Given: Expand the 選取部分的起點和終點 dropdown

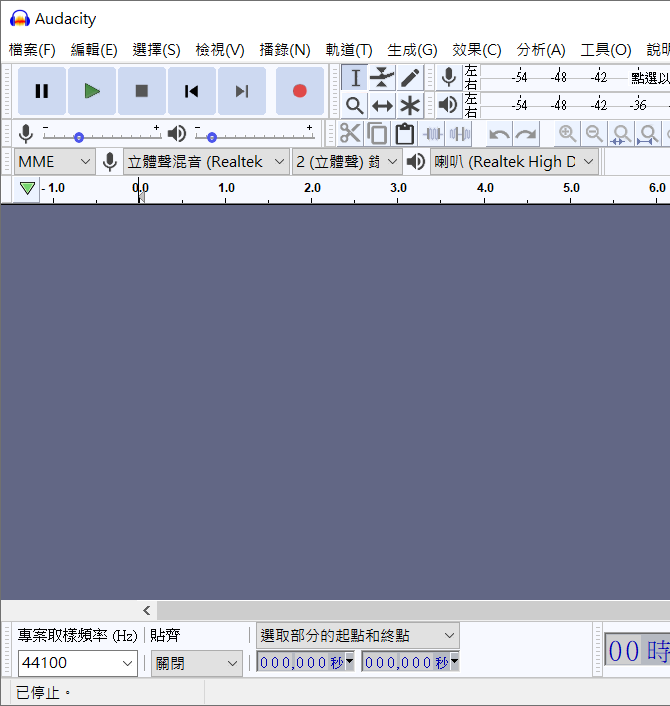Looking at the screenshot, I should (358, 636).
